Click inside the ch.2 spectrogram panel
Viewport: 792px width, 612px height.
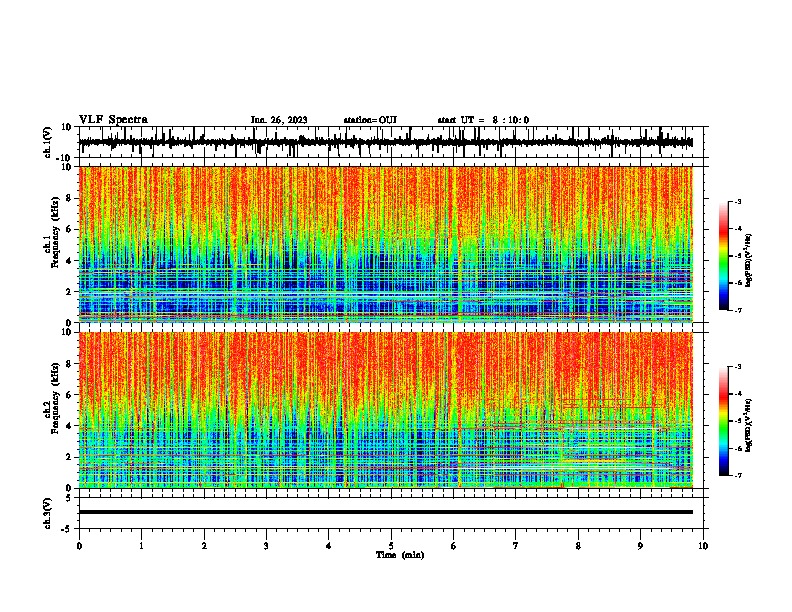[x=386, y=410]
